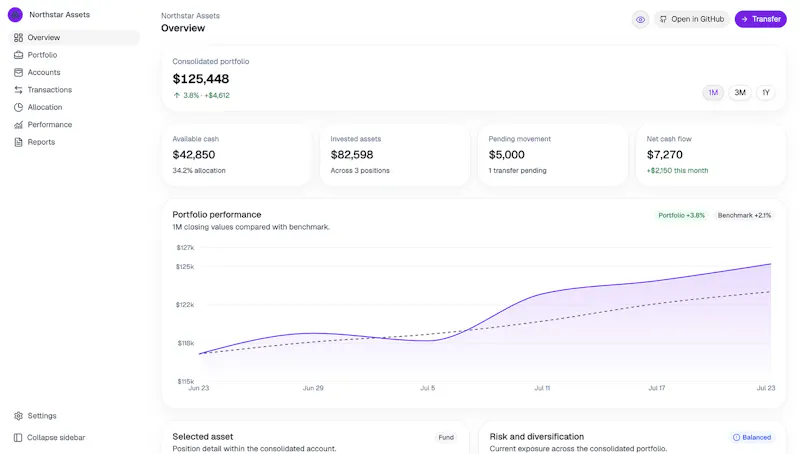
Task: Click Open in GitHub
Action: coord(692,19)
